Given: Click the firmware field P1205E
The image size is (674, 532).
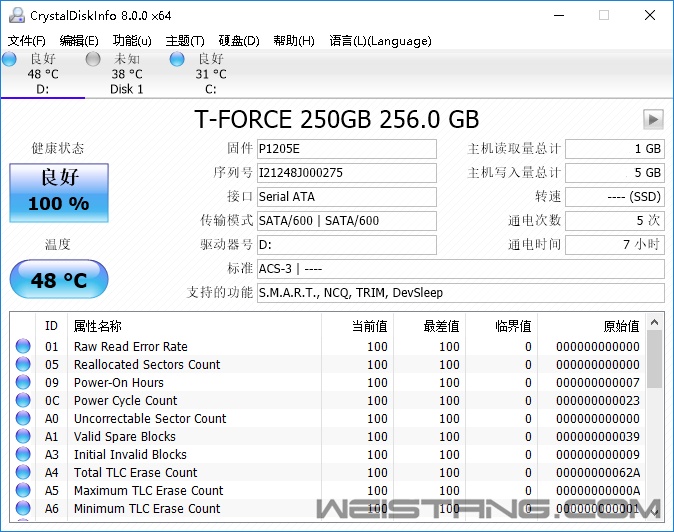Looking at the screenshot, I should pos(347,149).
